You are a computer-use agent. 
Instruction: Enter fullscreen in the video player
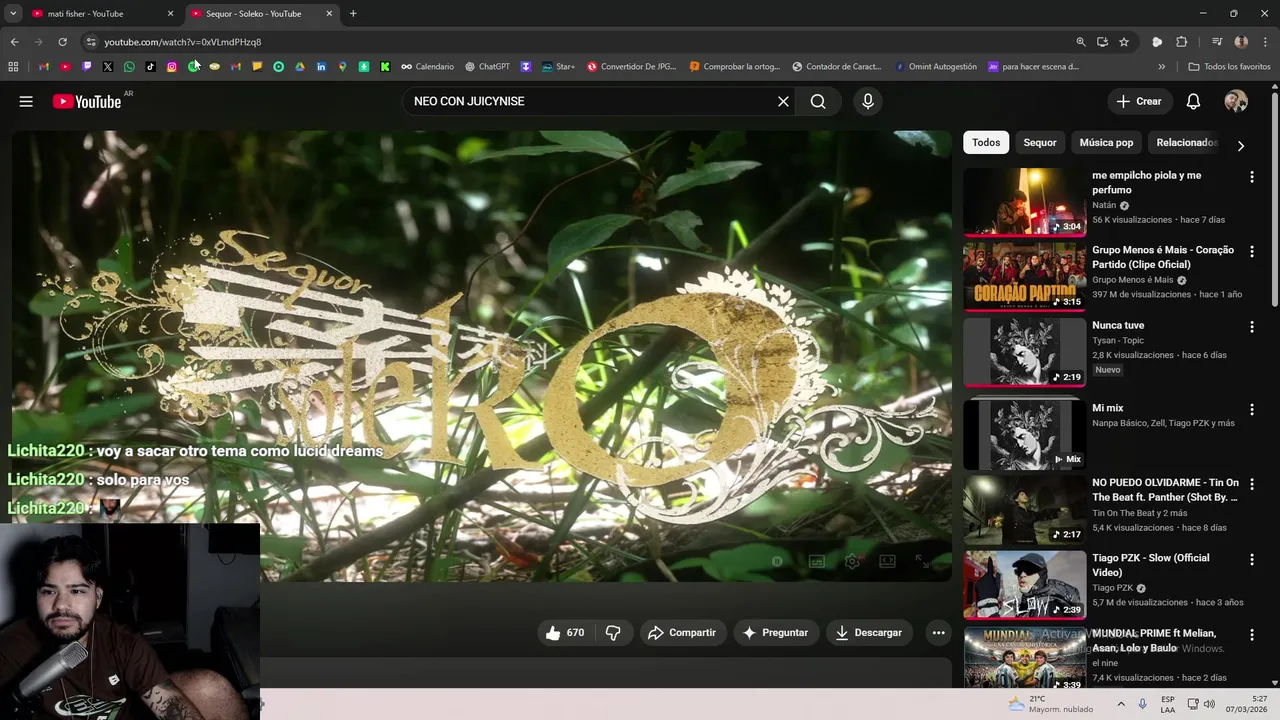tap(922, 561)
